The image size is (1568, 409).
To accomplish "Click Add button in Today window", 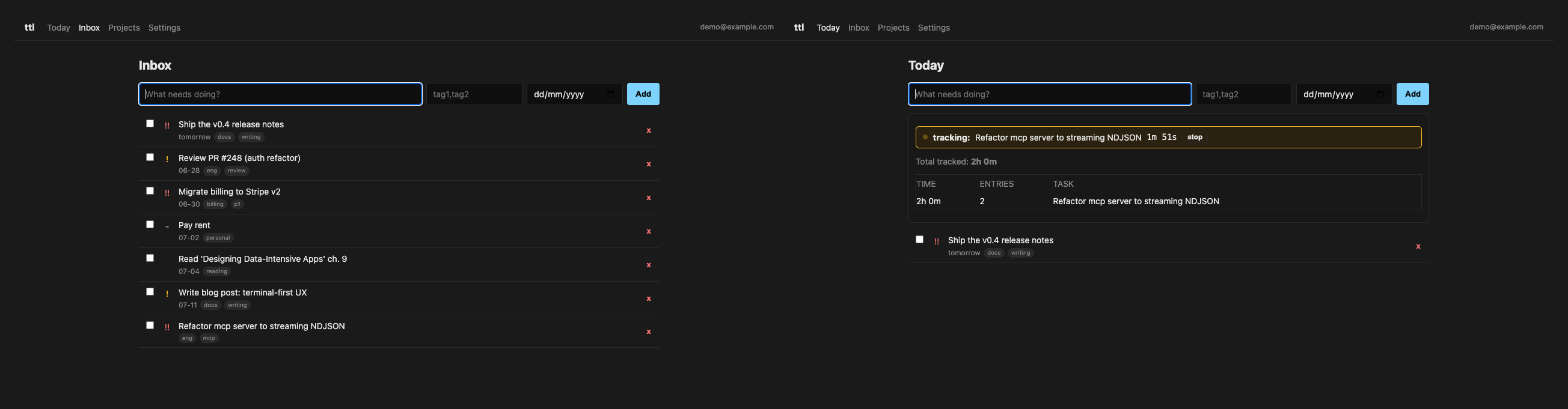I will click(1412, 94).
